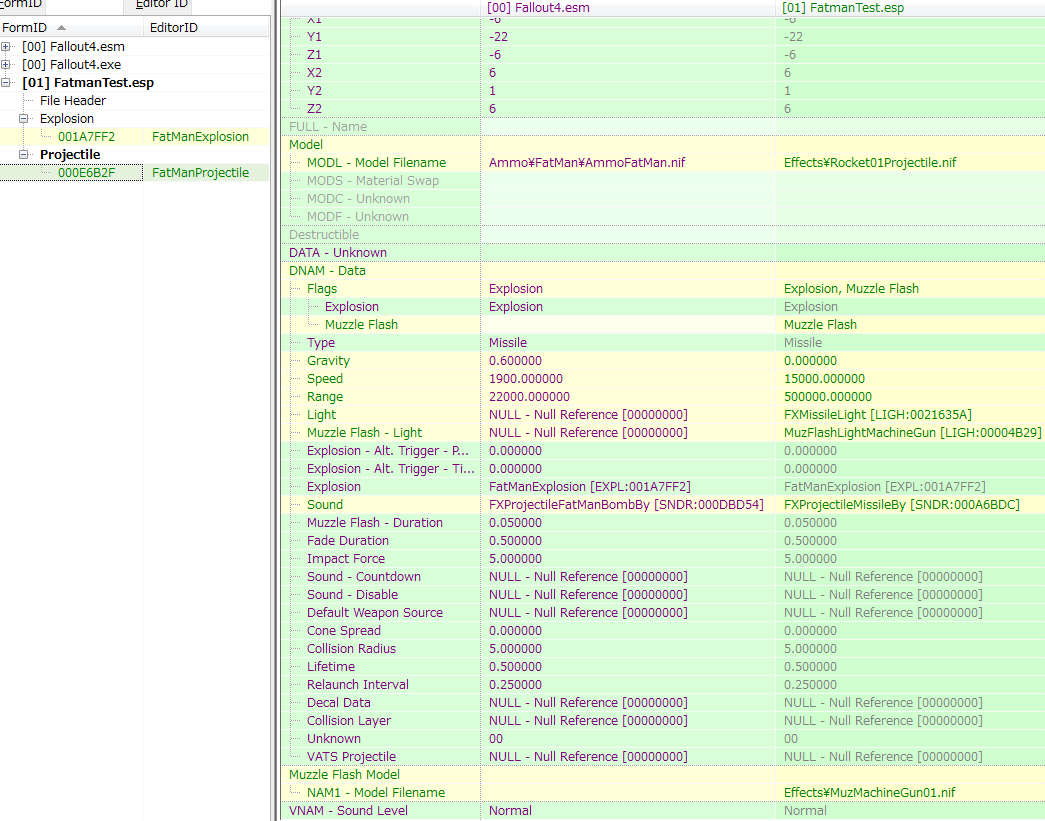Screen dimensions: 1045x821
Task: Click the Default Weapon Source row label
Action: (375, 612)
